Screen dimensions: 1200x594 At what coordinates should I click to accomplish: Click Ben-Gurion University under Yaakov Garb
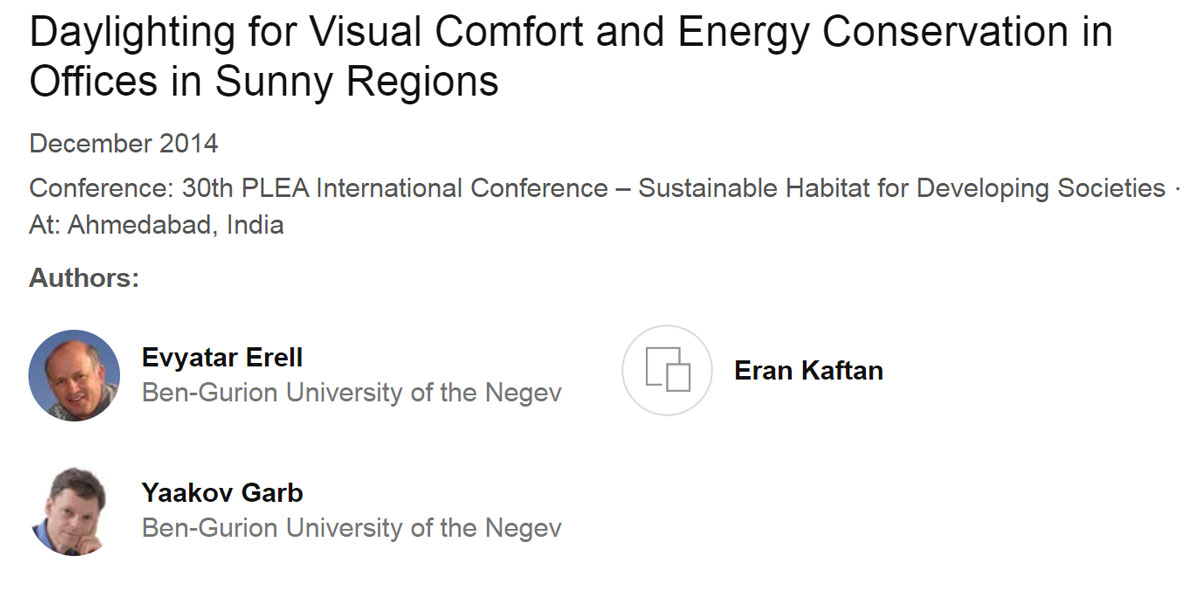[351, 528]
